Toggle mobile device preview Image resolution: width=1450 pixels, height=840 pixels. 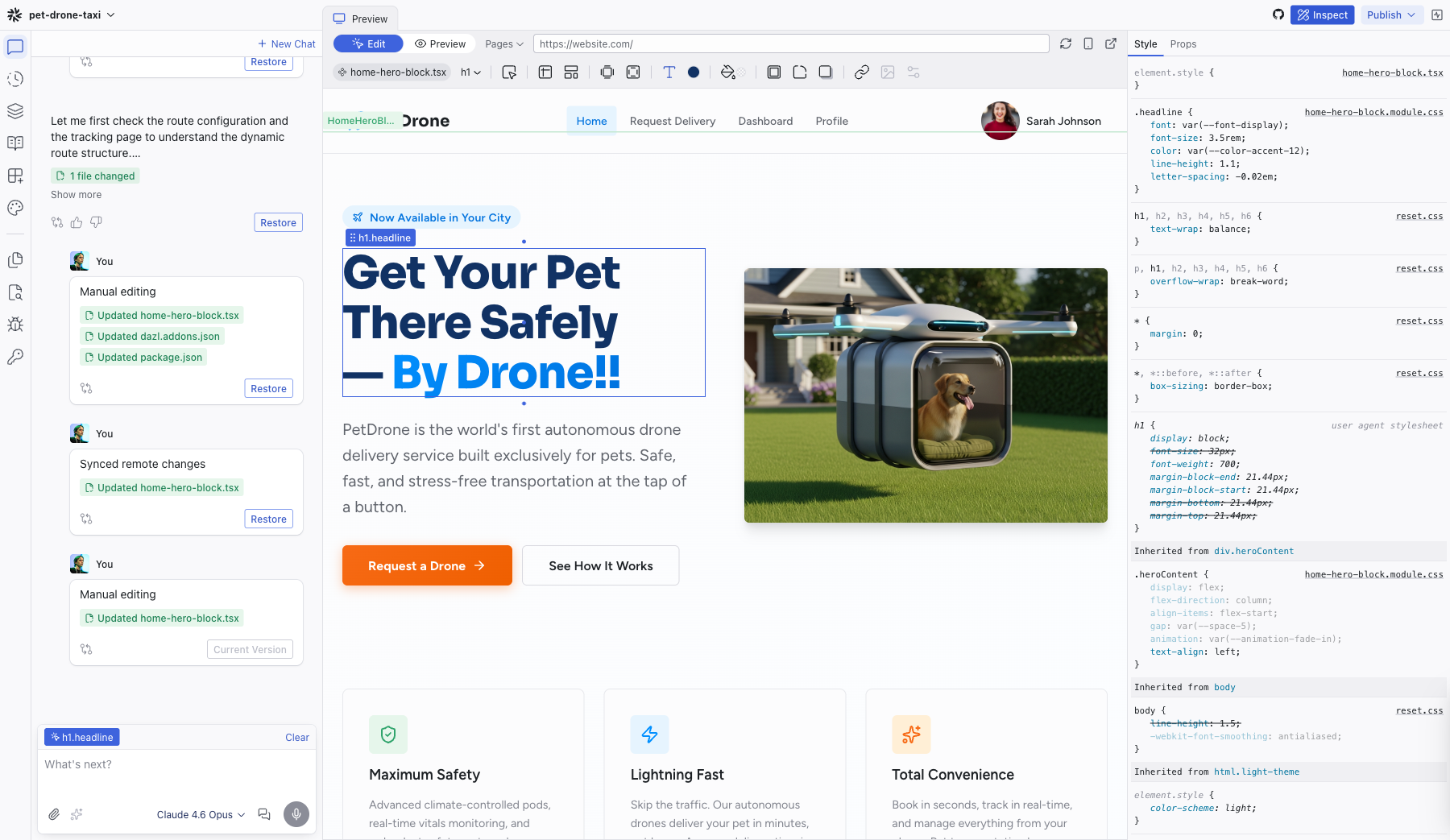coord(1087,44)
